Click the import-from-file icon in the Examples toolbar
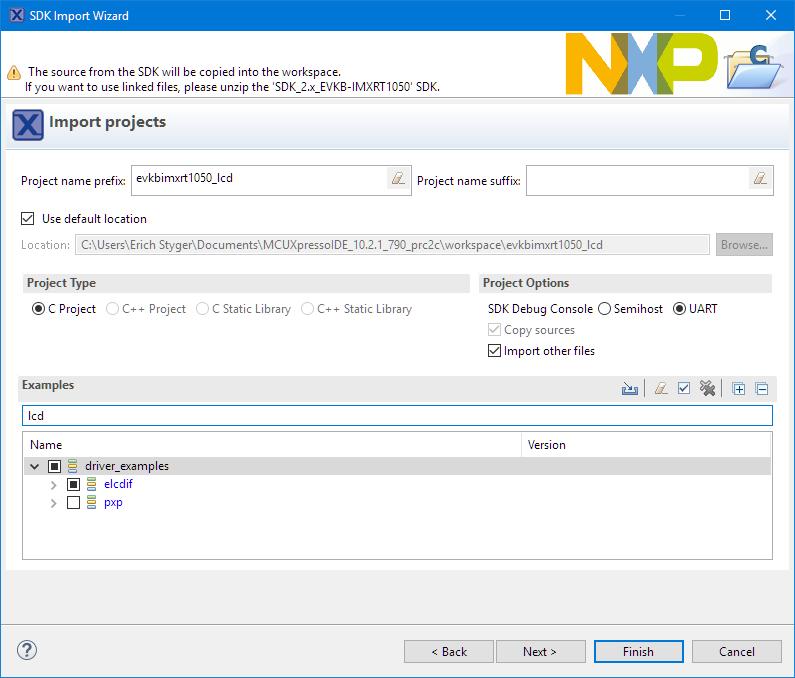Viewport: 795px width, 678px height. click(630, 389)
